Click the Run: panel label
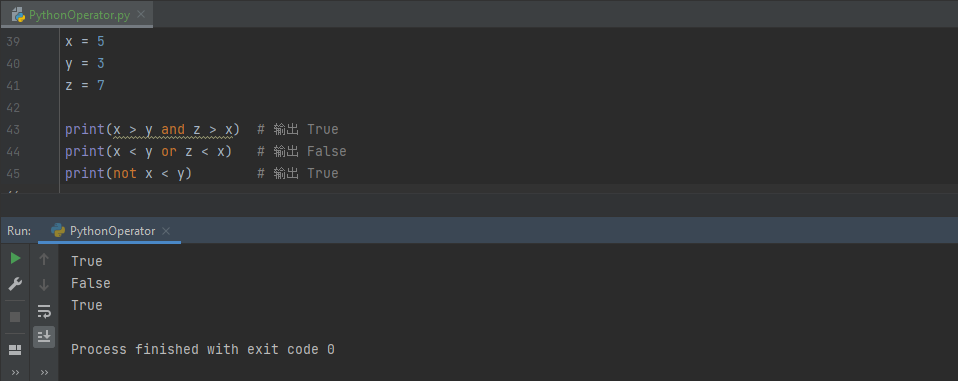 coord(19,231)
